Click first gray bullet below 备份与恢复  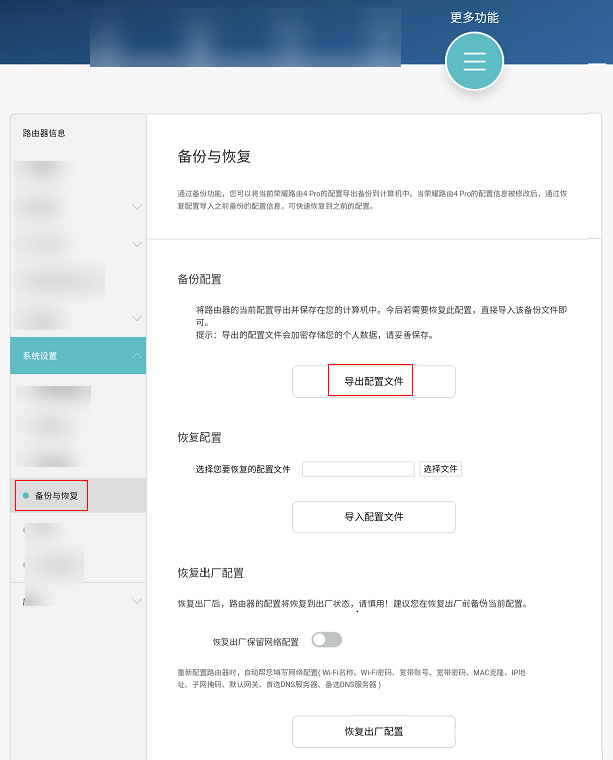tap(25, 530)
